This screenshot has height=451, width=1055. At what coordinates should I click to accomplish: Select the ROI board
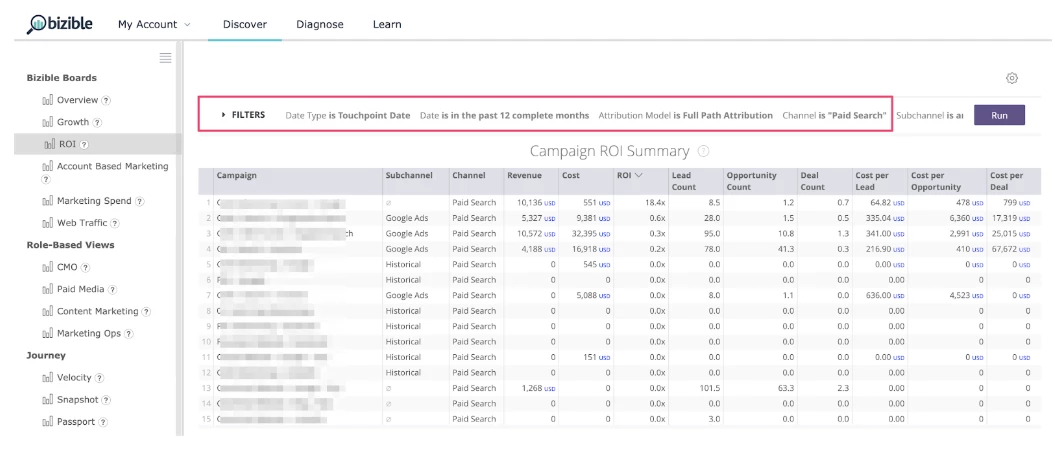click(67, 144)
